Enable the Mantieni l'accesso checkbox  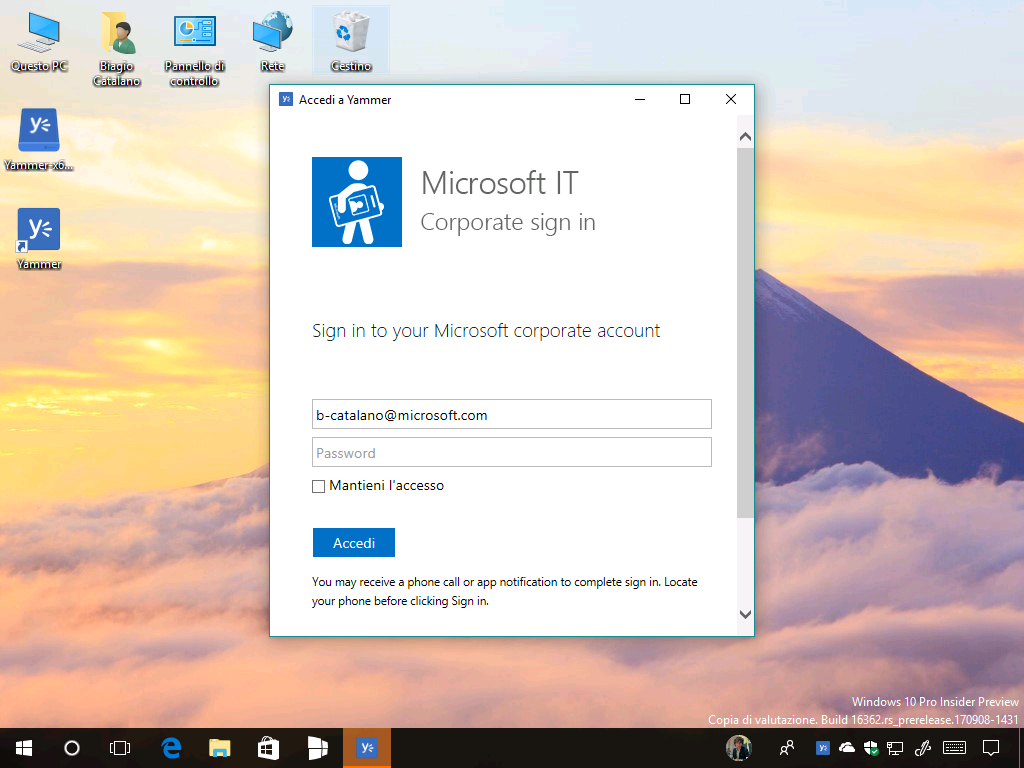click(x=319, y=487)
